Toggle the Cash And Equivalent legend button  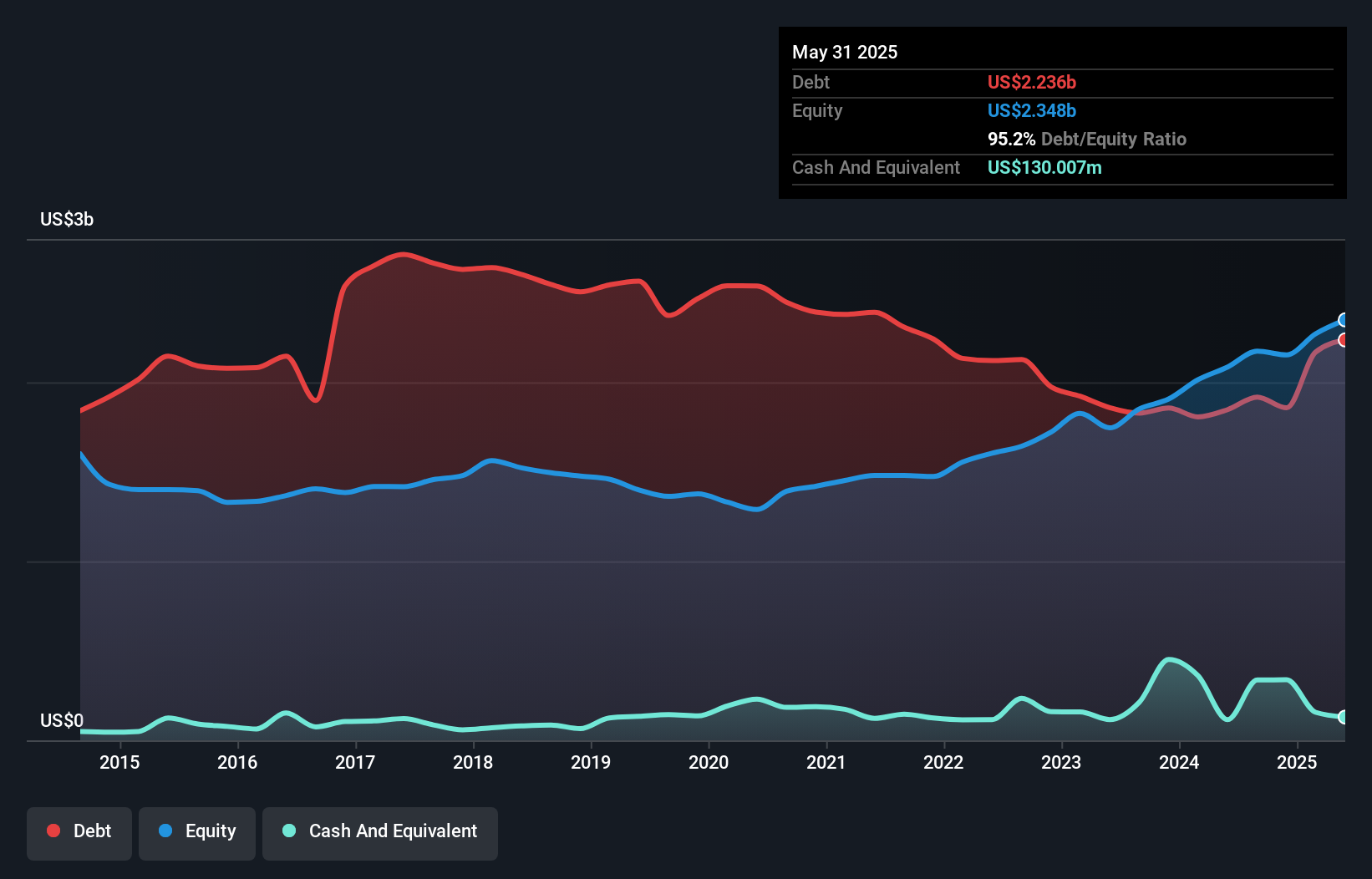380,833
